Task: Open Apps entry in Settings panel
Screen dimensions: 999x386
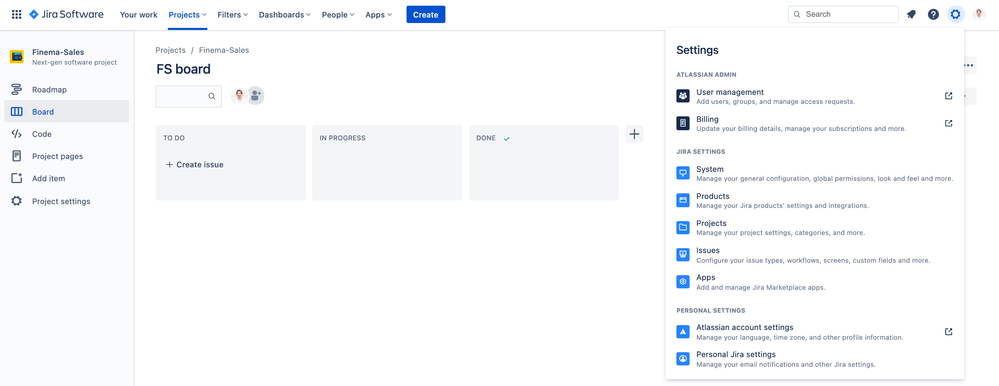Action: click(815, 282)
